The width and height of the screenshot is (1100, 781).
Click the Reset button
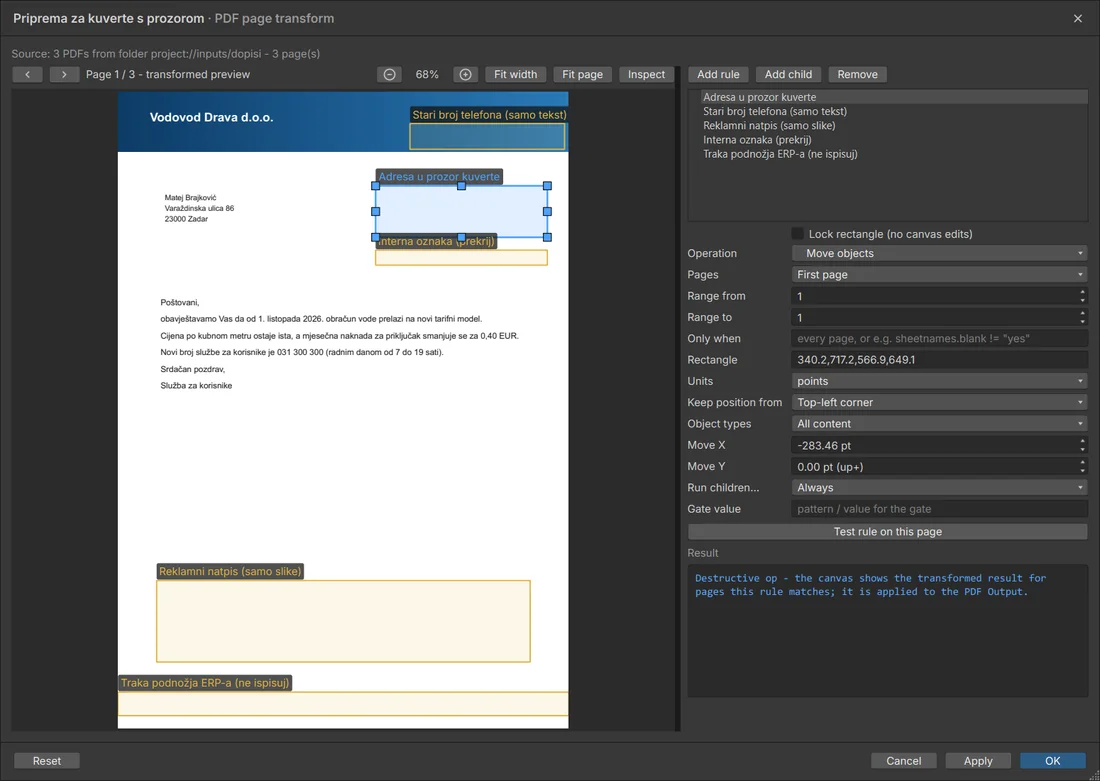[x=47, y=761]
